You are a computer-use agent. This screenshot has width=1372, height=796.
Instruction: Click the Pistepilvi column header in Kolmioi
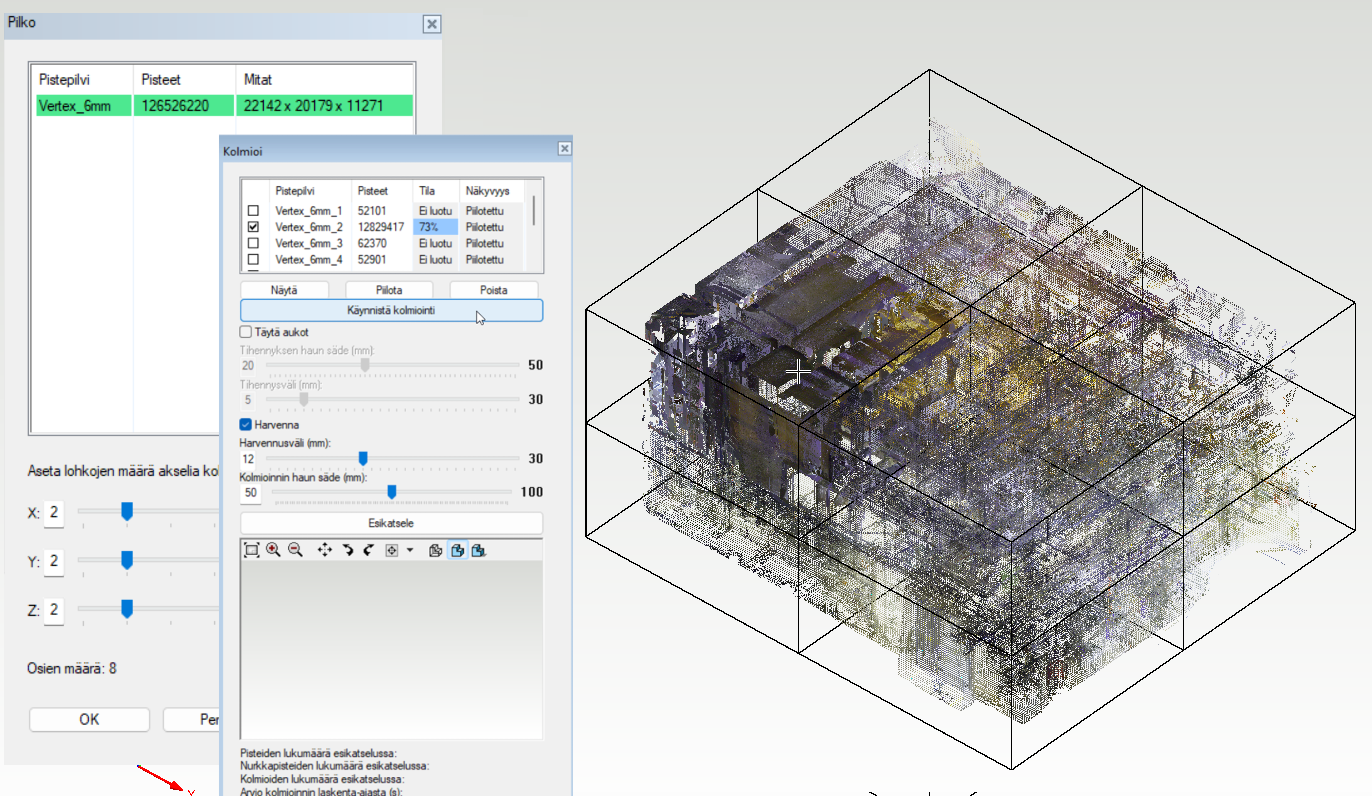tap(297, 190)
